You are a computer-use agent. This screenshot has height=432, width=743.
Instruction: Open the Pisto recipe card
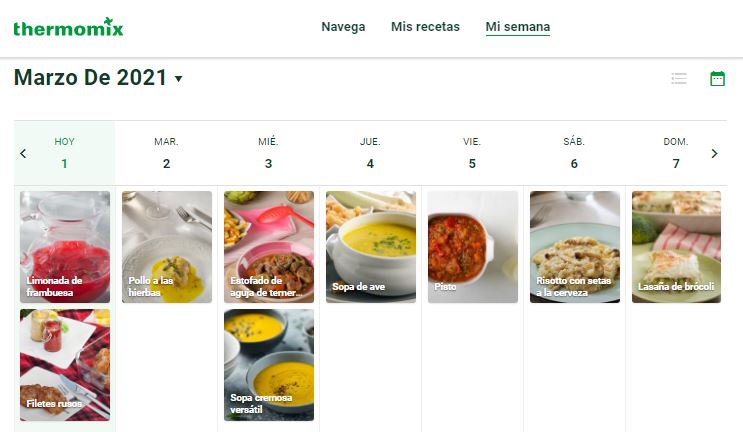pyautogui.click(x=472, y=247)
